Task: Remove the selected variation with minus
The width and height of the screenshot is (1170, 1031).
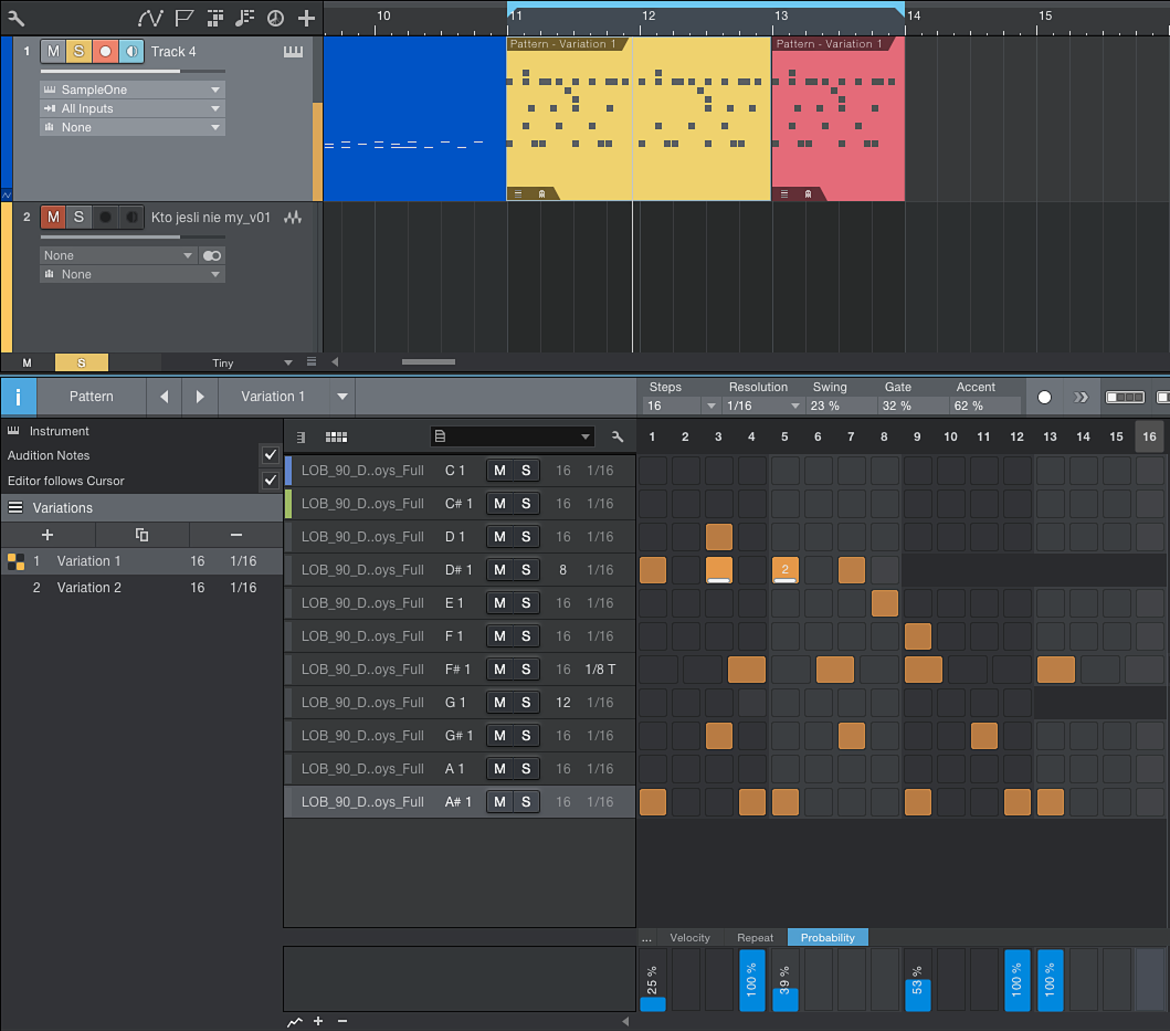Action: (236, 535)
